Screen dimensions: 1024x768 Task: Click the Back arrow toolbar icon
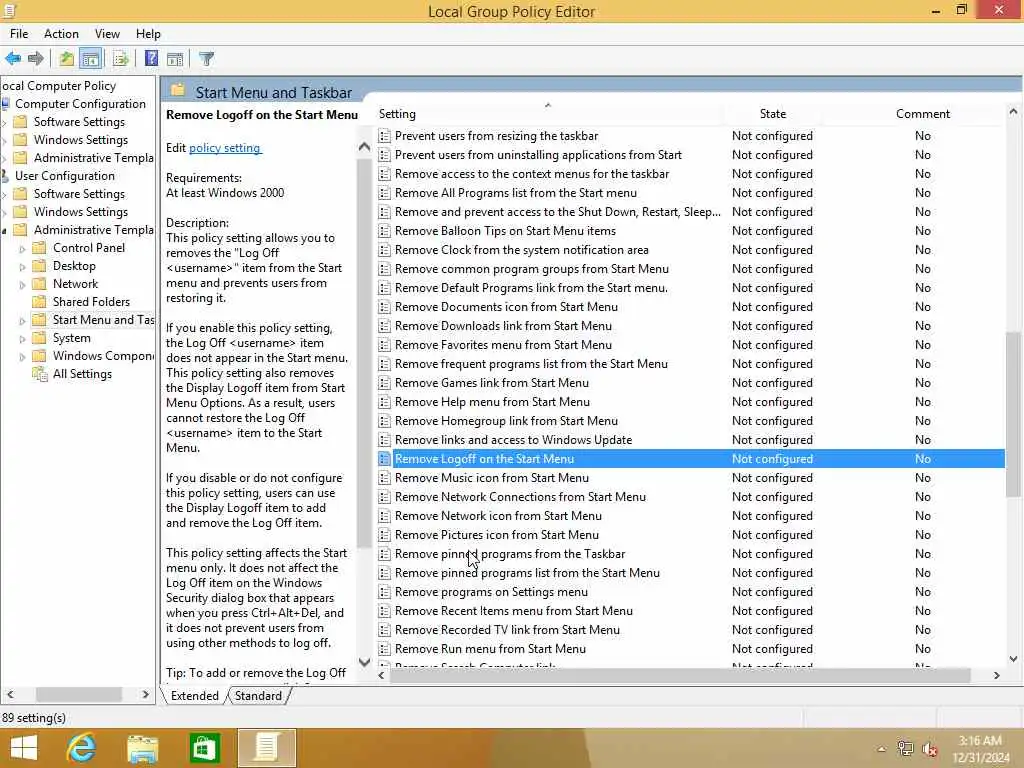coord(13,59)
